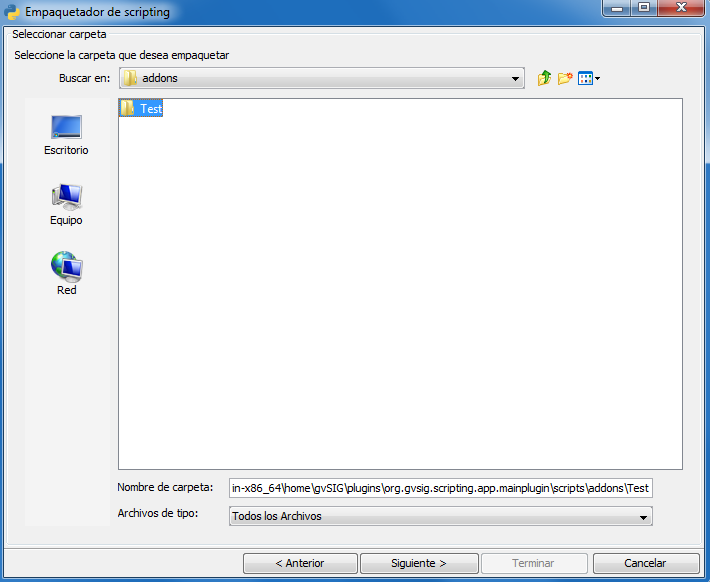
Task: Open the Equipo shortcut
Action: click(66, 204)
